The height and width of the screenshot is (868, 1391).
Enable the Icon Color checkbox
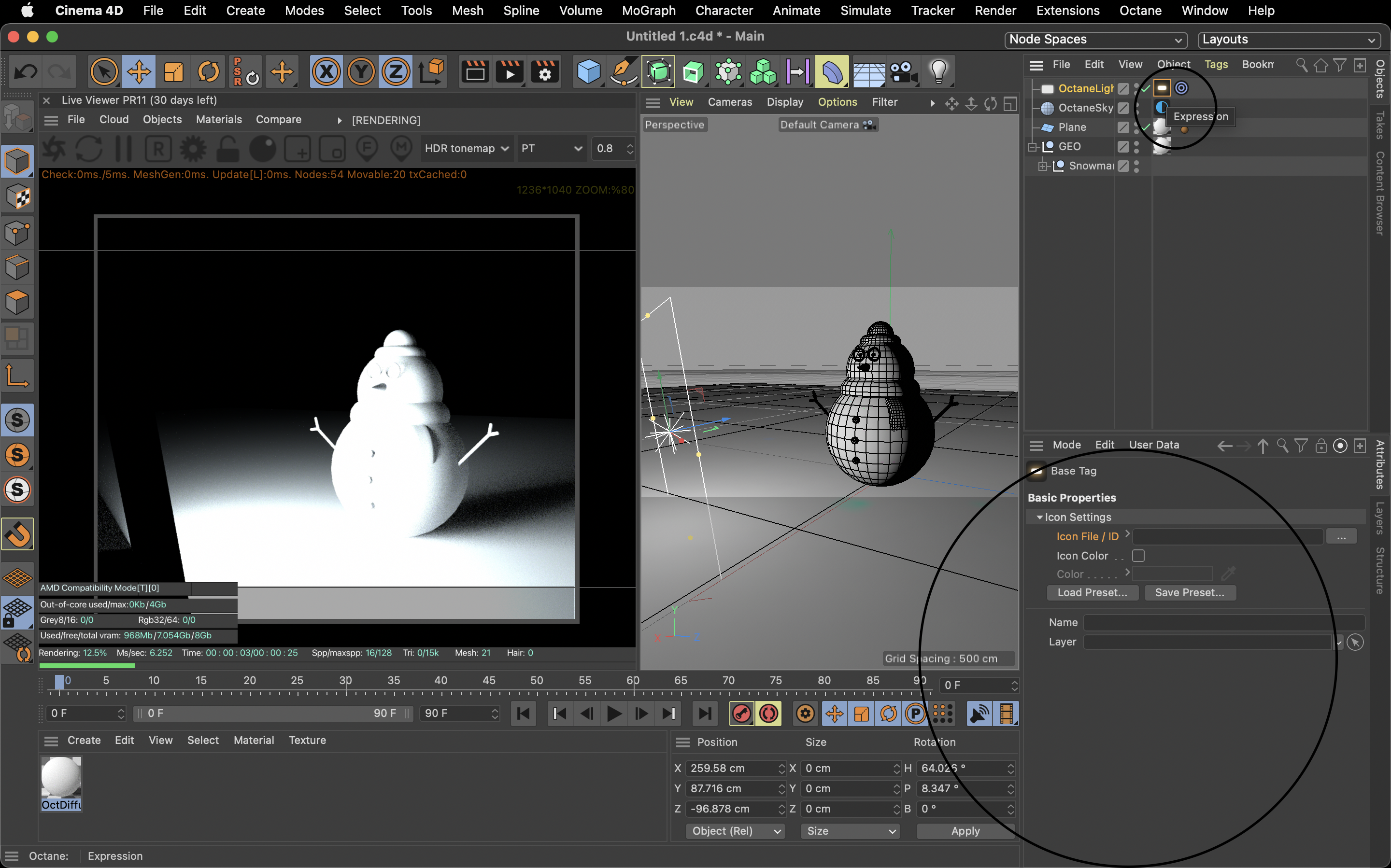click(1138, 556)
